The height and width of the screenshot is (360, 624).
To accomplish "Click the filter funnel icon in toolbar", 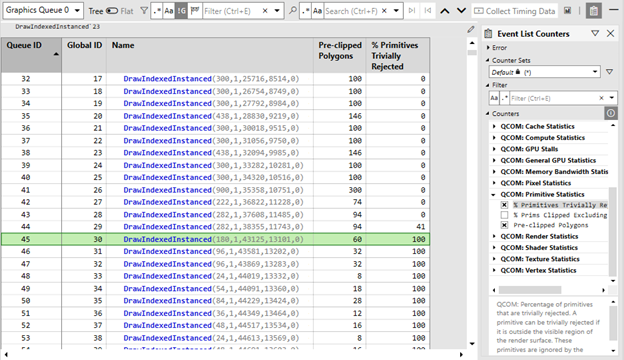I will 144,11.
